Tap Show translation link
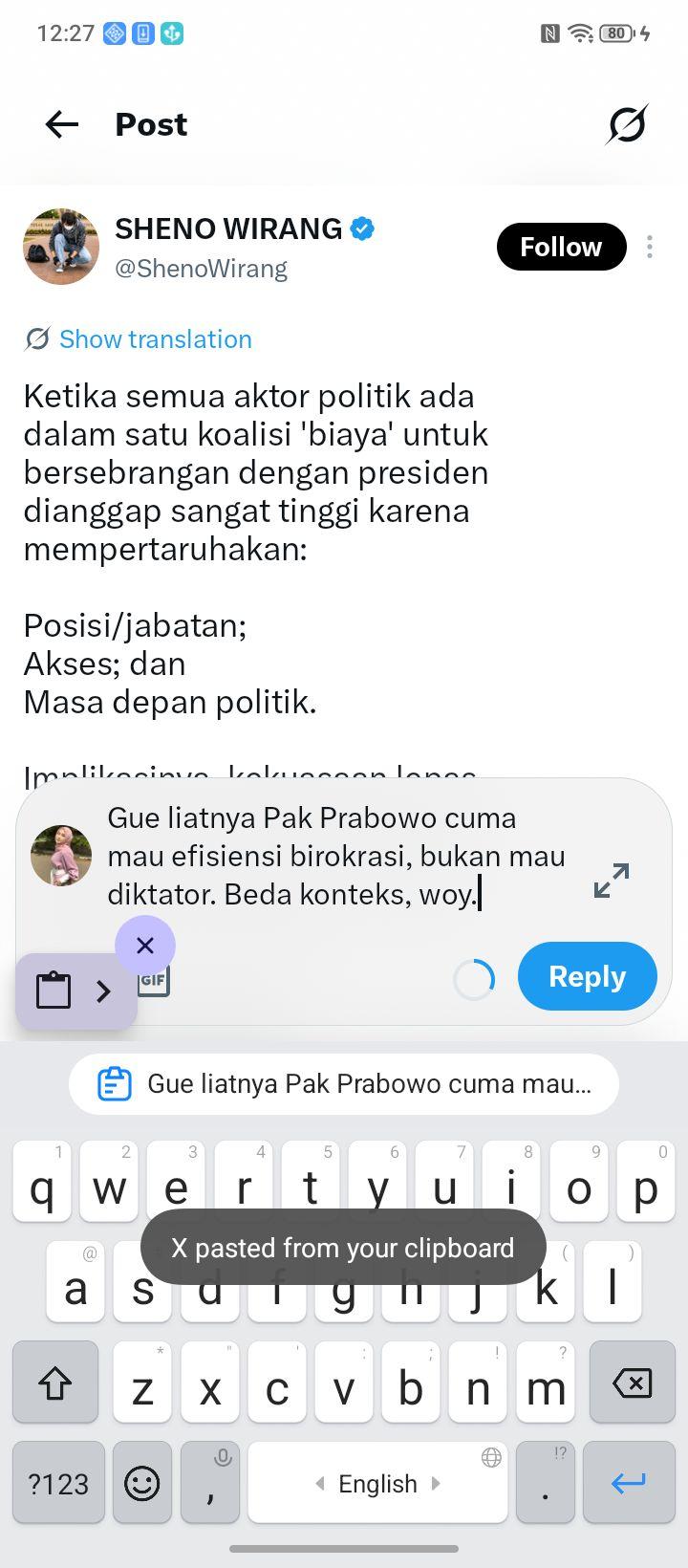 click(x=156, y=339)
